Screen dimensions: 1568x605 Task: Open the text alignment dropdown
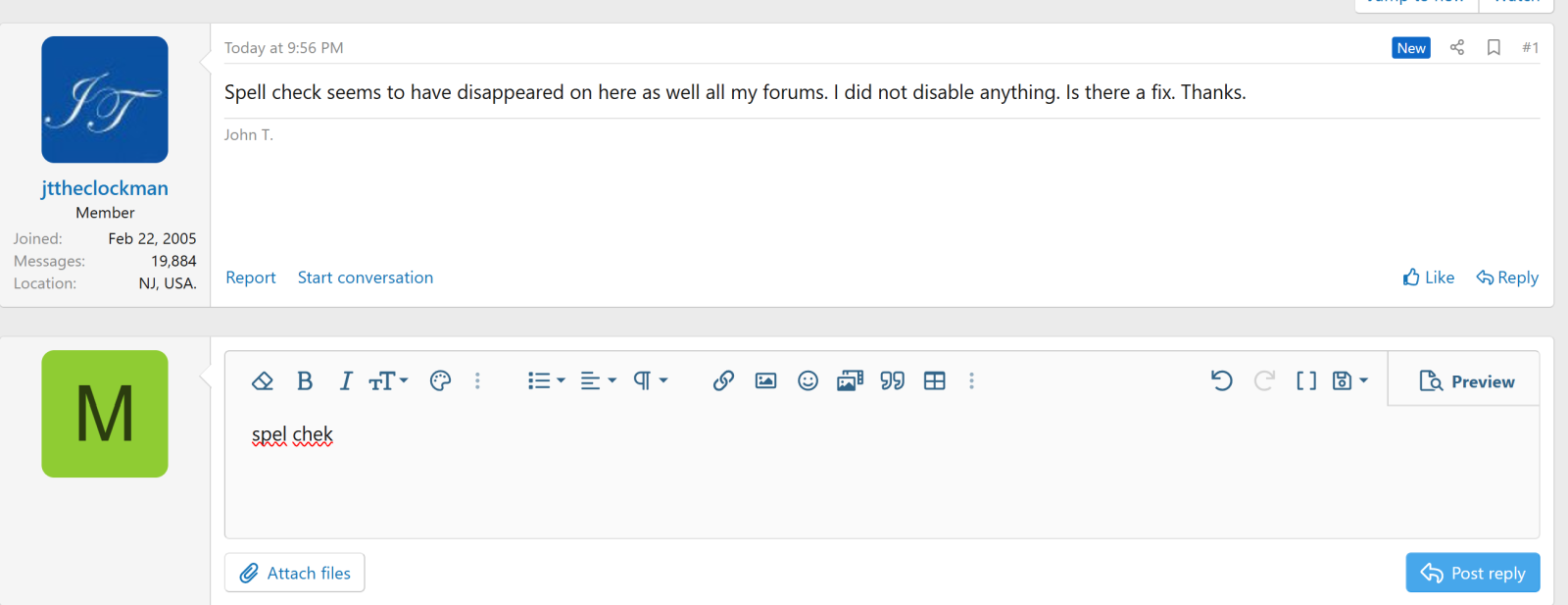[598, 380]
